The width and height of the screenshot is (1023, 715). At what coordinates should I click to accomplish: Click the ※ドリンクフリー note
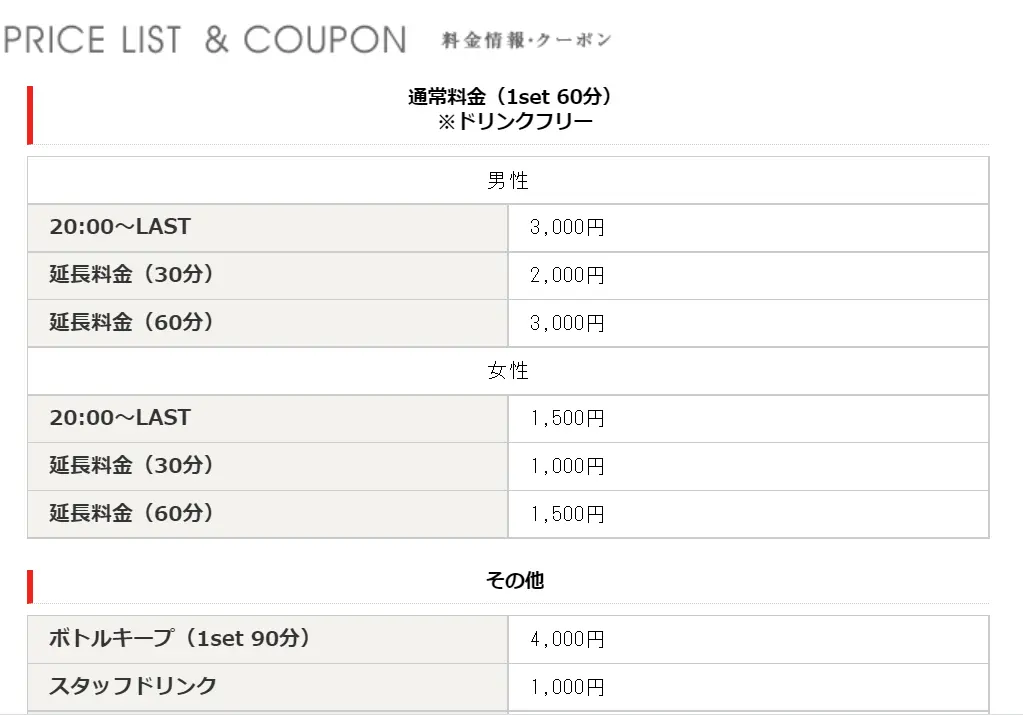[515, 121]
